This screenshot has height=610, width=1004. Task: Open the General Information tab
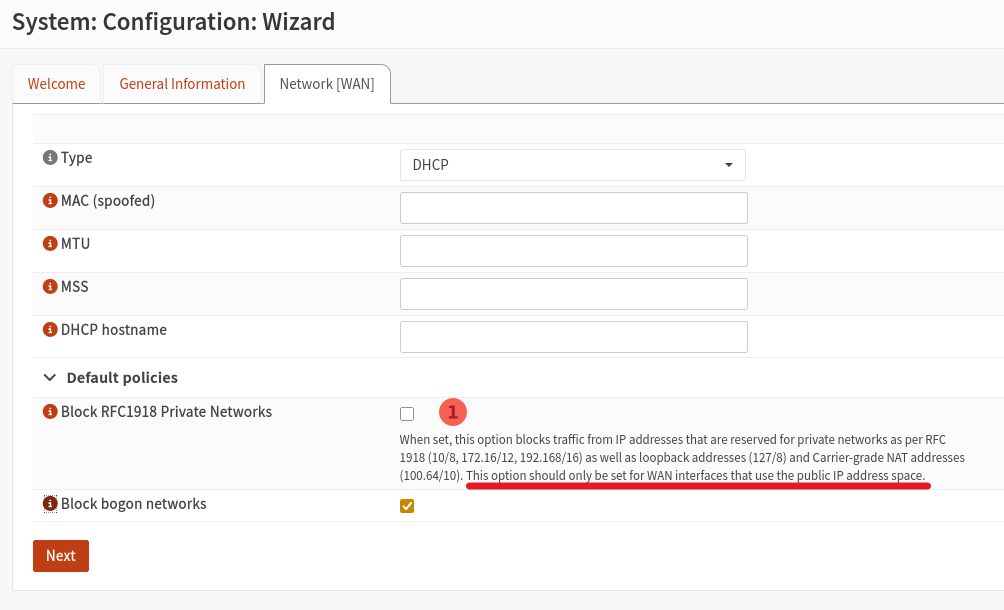(x=182, y=83)
